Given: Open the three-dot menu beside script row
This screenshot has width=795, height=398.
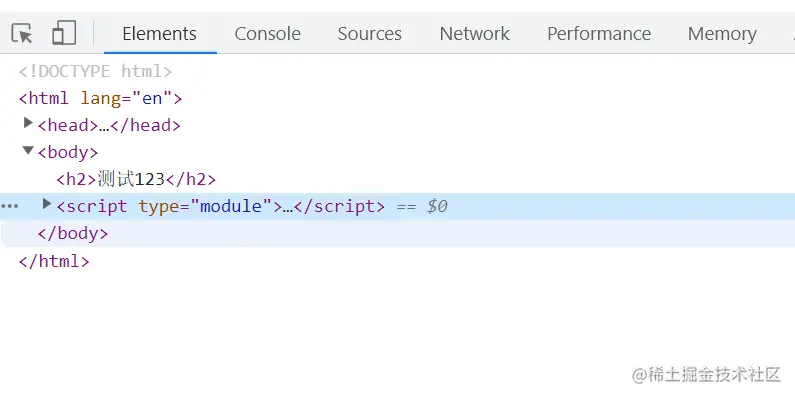Looking at the screenshot, I should (10, 206).
